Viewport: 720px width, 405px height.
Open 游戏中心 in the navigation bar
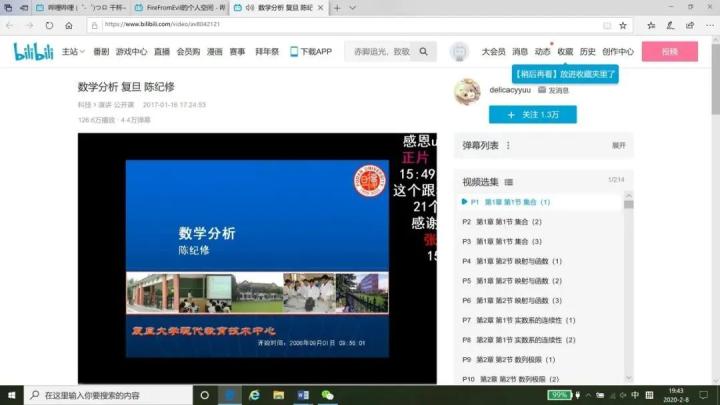click(131, 51)
